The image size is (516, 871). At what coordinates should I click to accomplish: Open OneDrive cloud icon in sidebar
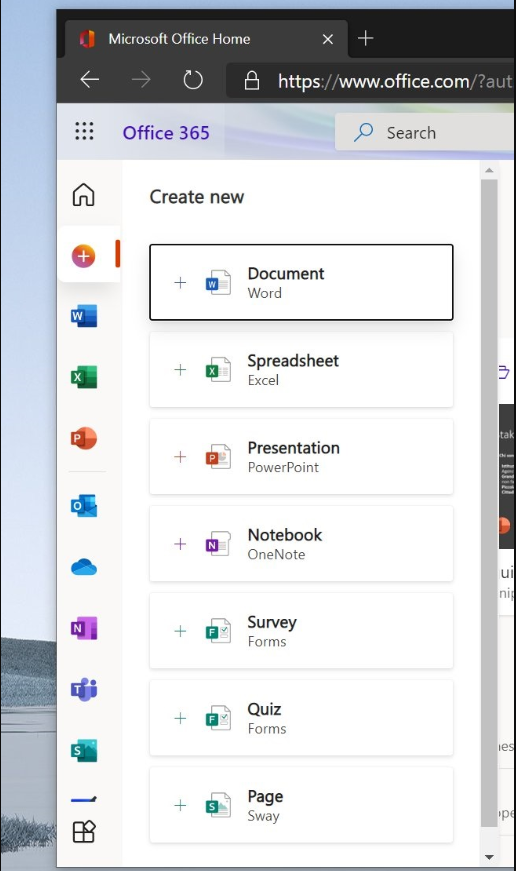pyautogui.click(x=84, y=567)
